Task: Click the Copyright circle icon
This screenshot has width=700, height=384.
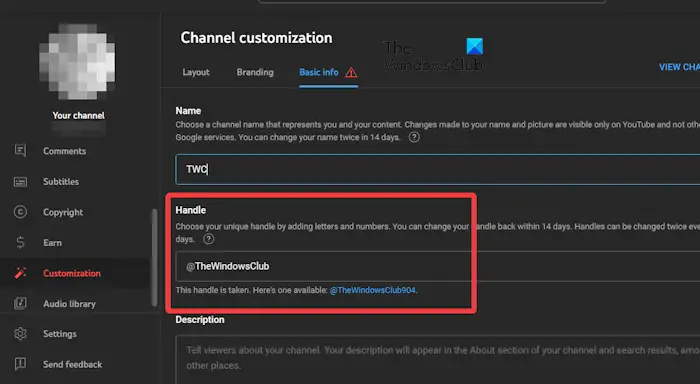Action: tap(20, 212)
